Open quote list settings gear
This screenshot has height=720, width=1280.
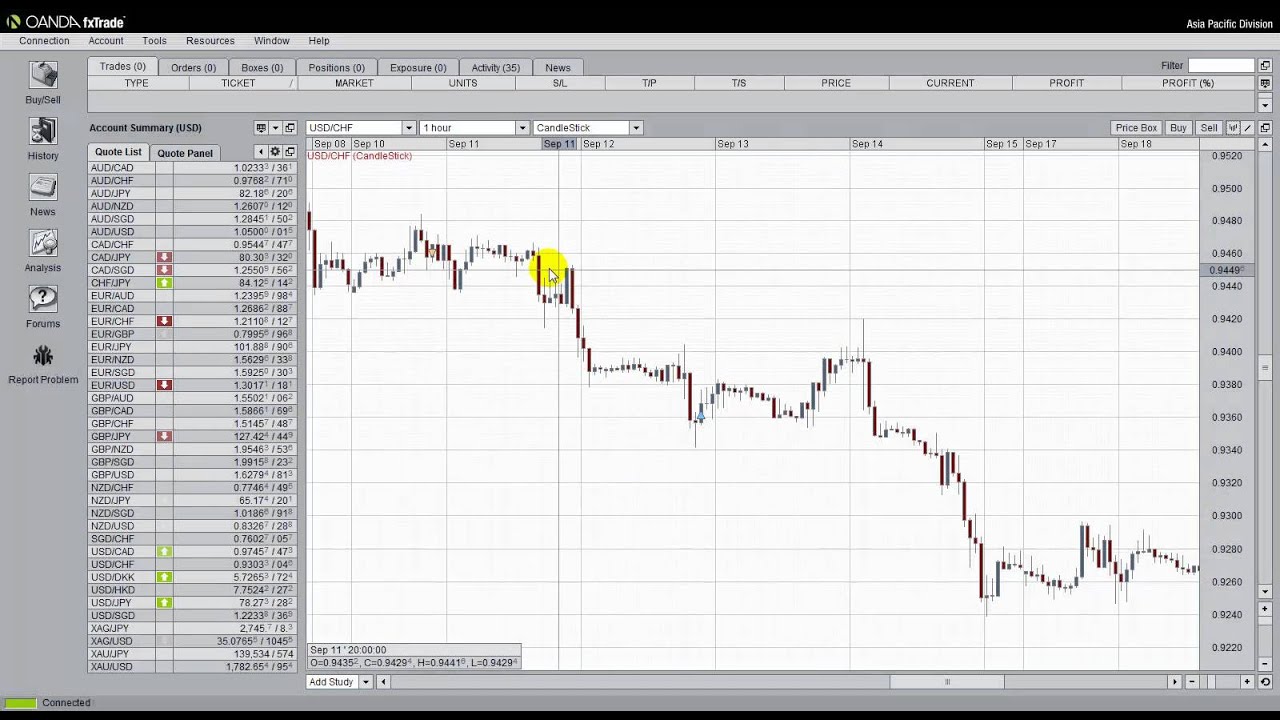tap(275, 152)
